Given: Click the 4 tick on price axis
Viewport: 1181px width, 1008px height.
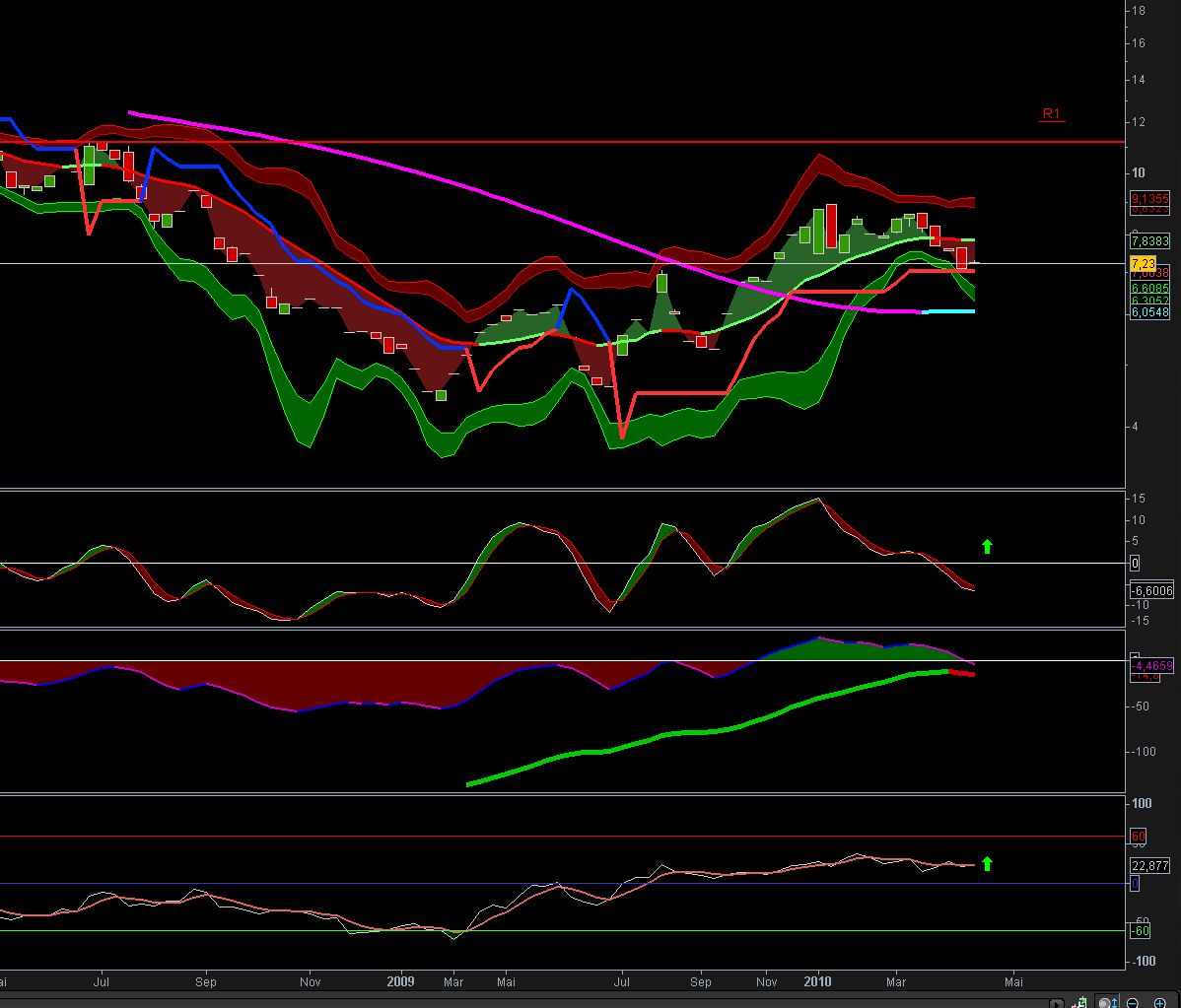Looking at the screenshot, I should (x=1135, y=427).
